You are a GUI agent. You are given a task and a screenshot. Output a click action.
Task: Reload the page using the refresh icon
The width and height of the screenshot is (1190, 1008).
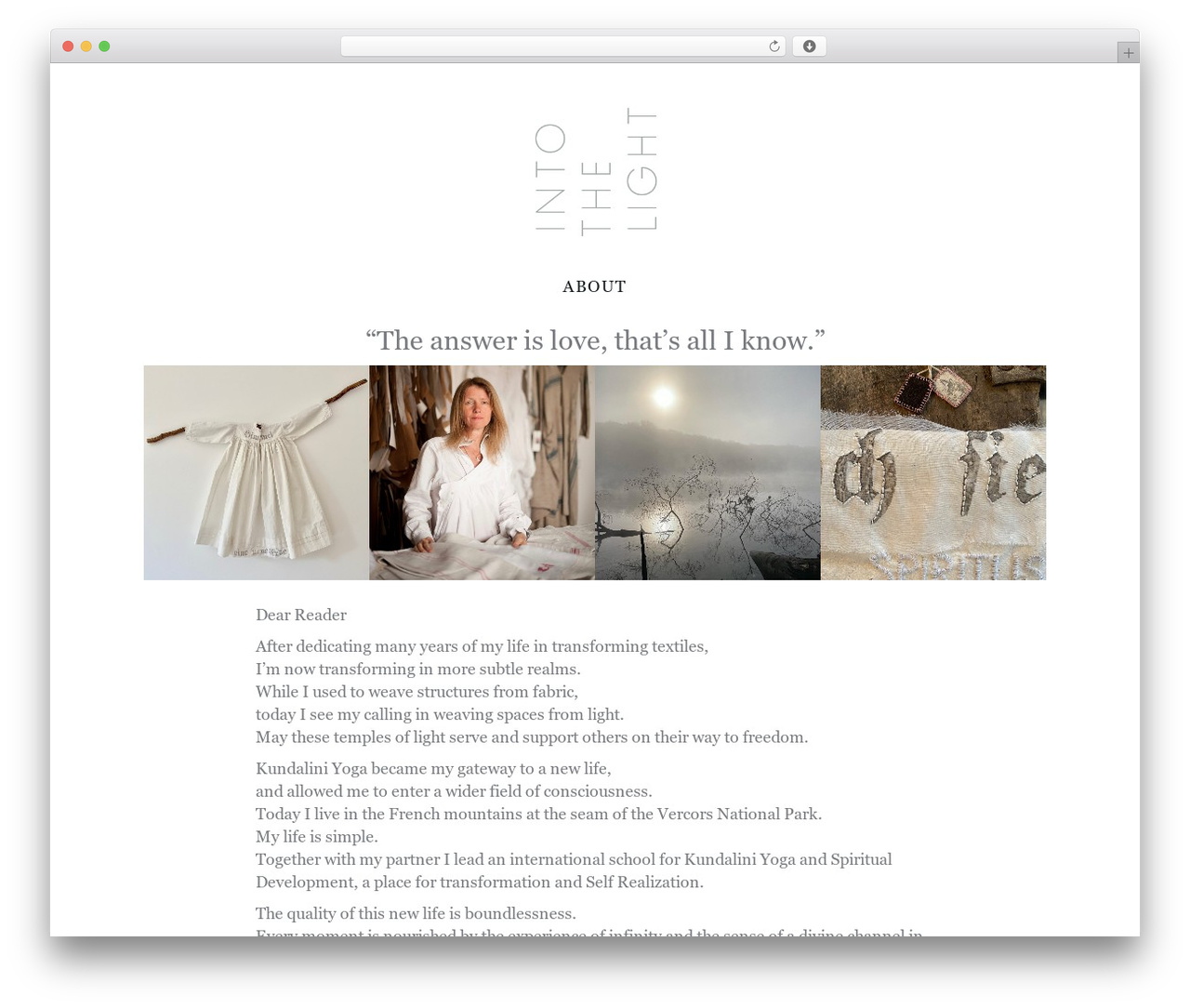[773, 46]
